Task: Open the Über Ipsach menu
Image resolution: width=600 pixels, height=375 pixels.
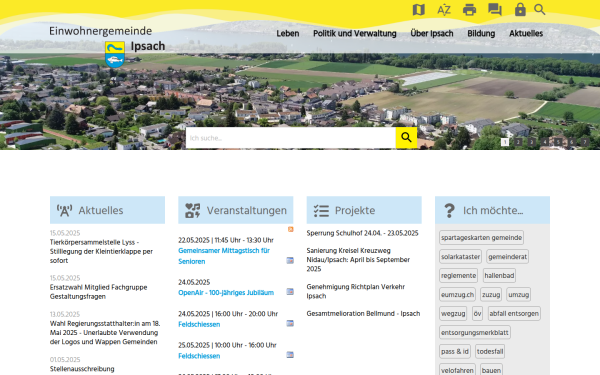Action: coord(432,34)
